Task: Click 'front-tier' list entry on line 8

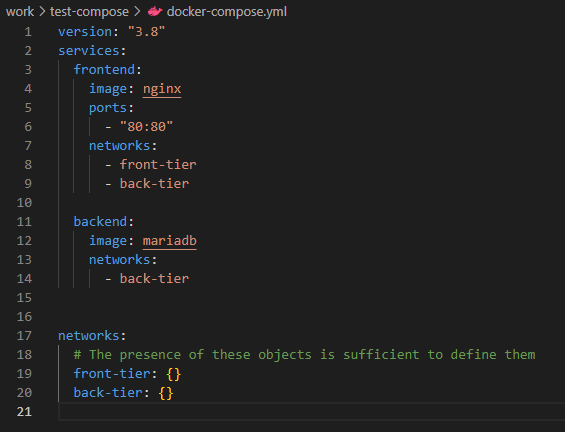Action: coord(158,165)
